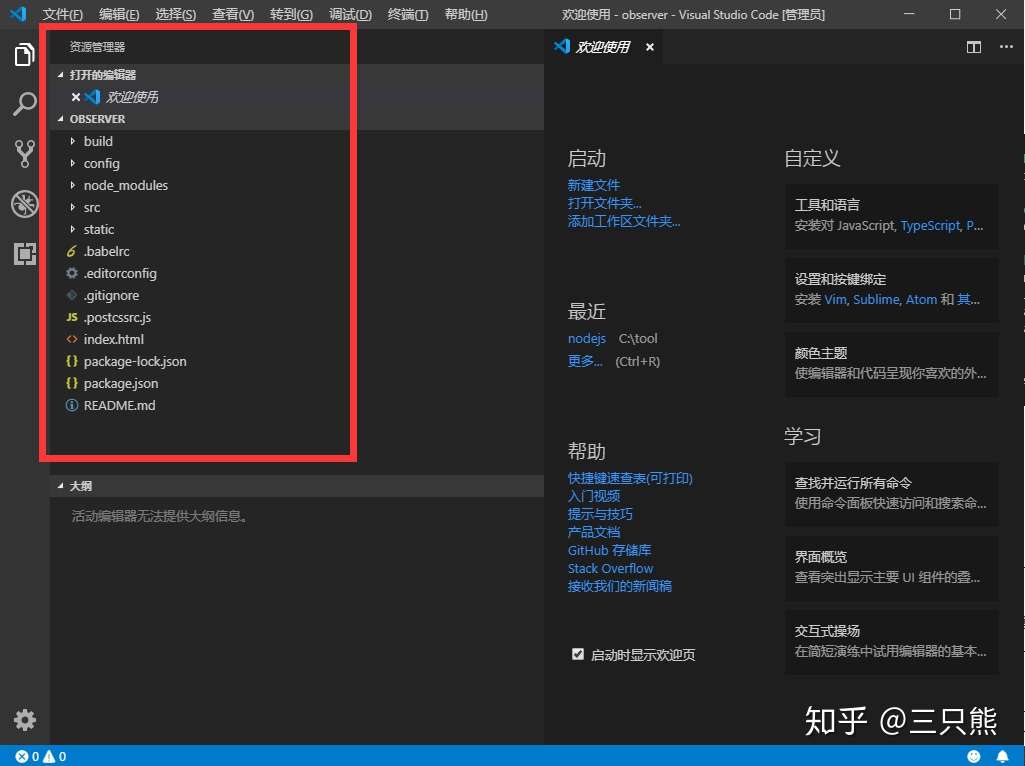Screen dimensions: 1025x766
Task: Open the recent nodejs folder link
Action: [x=587, y=339]
